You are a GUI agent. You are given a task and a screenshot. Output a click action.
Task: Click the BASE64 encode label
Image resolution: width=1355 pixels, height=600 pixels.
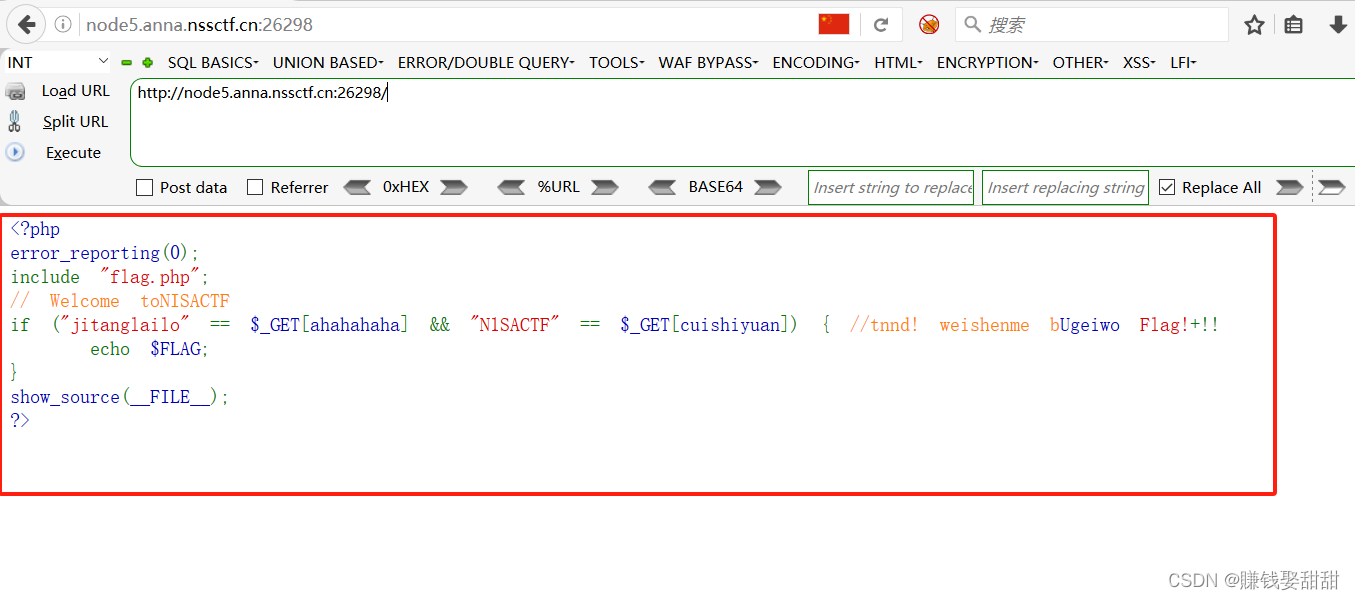(716, 187)
